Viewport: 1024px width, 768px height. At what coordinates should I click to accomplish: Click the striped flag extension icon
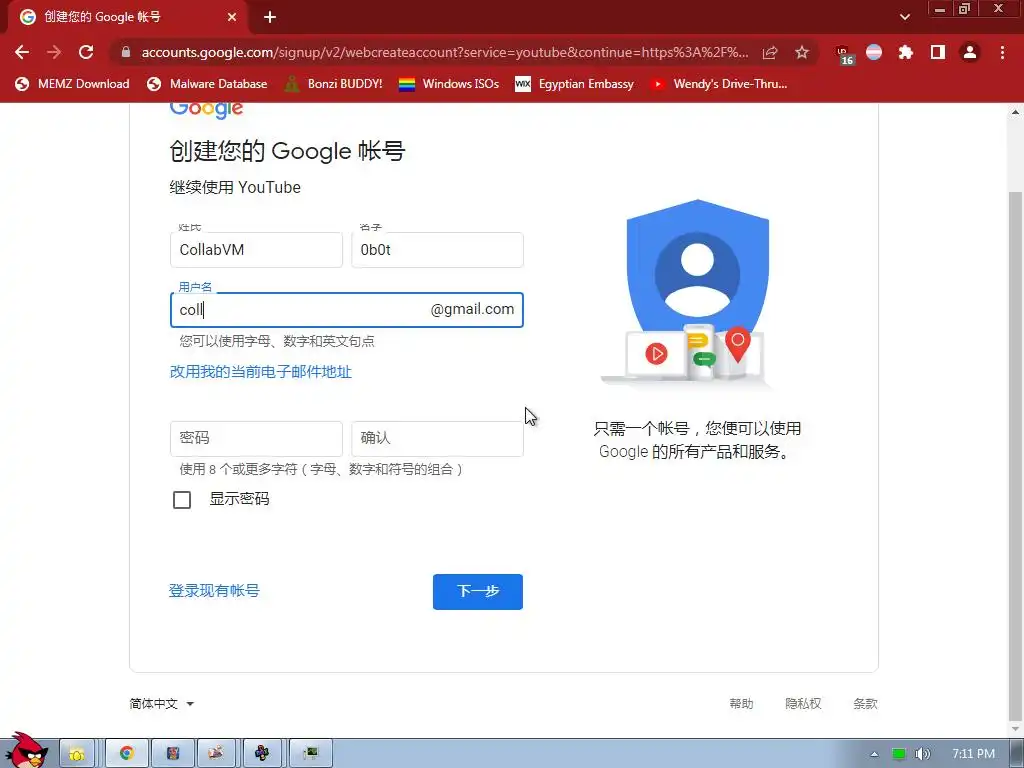click(x=874, y=52)
